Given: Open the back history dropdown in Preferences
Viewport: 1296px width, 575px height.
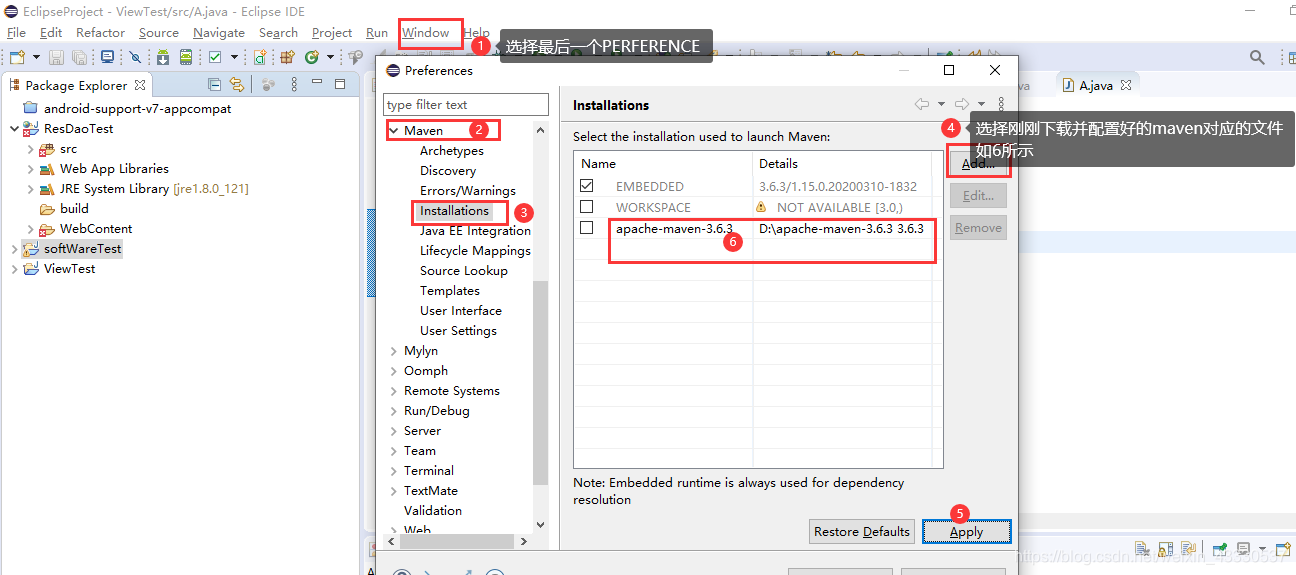Looking at the screenshot, I should 941,104.
